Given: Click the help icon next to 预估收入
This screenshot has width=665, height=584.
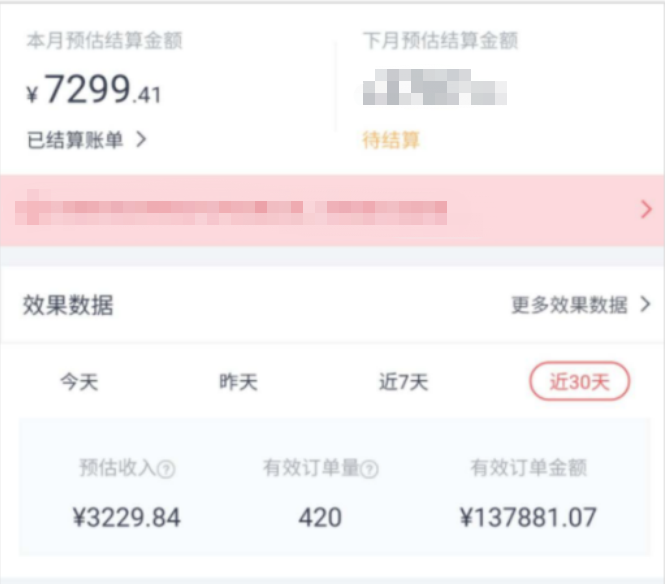Looking at the screenshot, I should coord(166,469).
